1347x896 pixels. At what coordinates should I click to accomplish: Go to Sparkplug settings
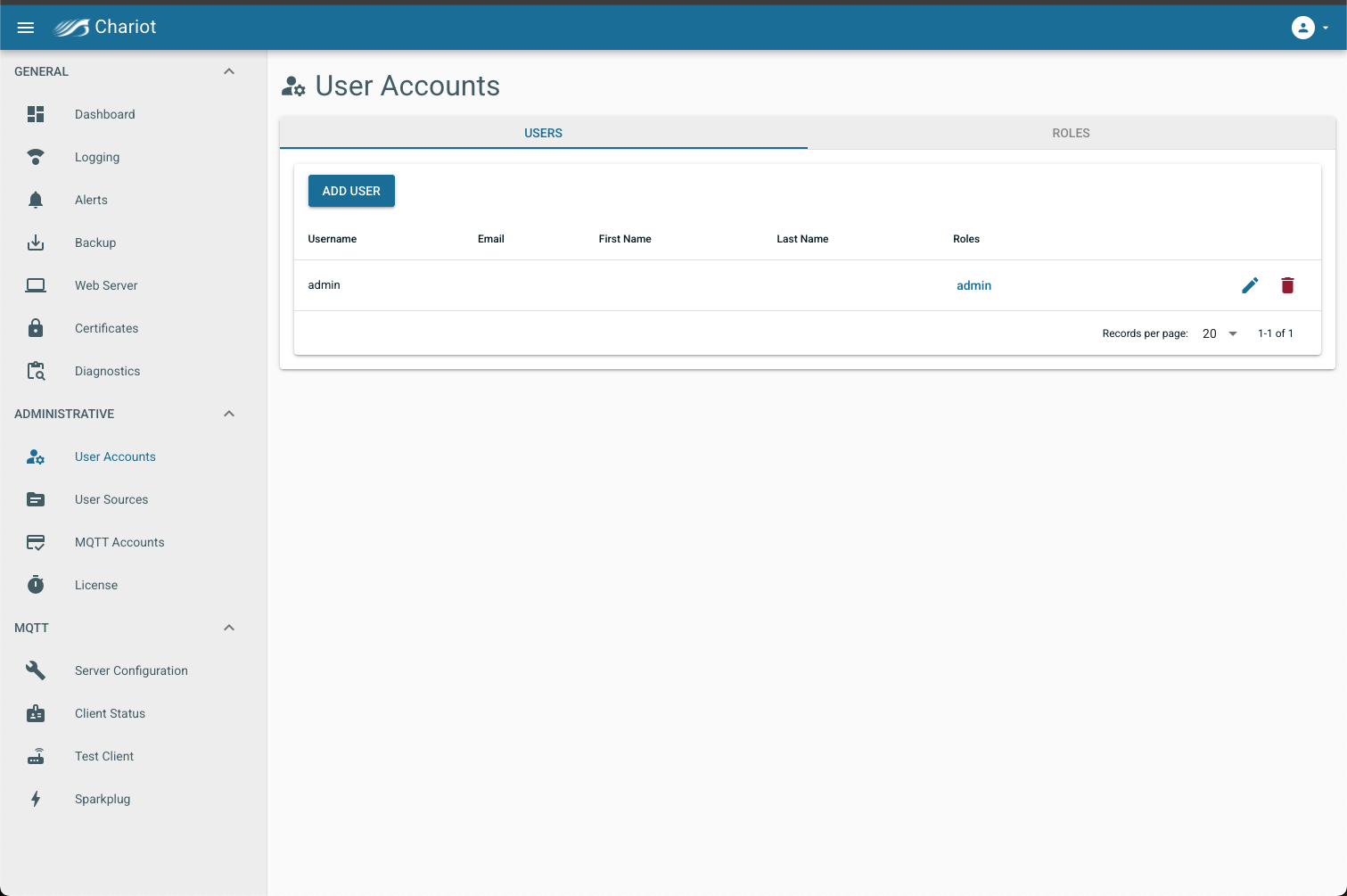[103, 799]
